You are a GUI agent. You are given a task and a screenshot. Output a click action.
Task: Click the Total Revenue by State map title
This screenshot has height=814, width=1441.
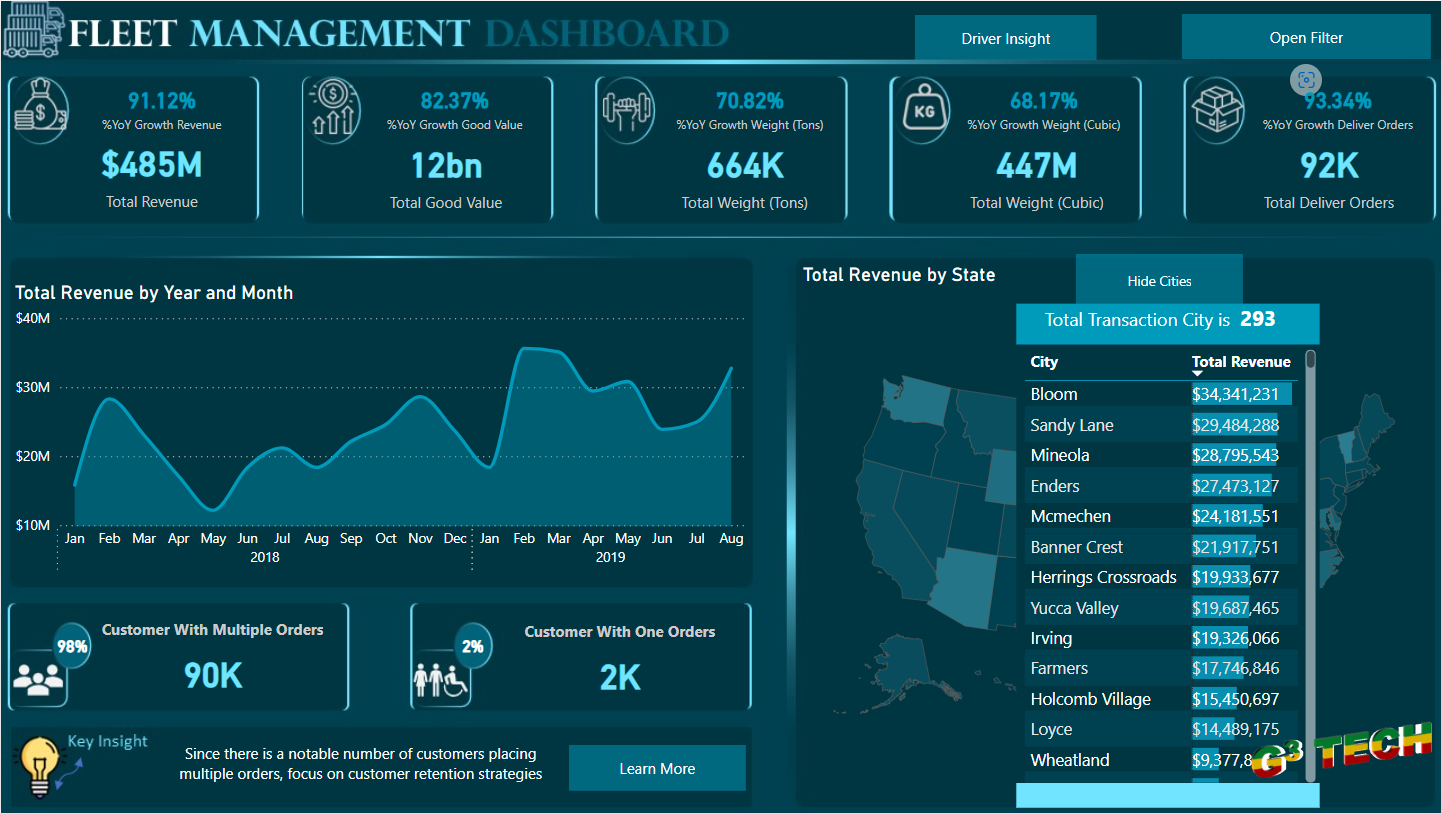[899, 275]
